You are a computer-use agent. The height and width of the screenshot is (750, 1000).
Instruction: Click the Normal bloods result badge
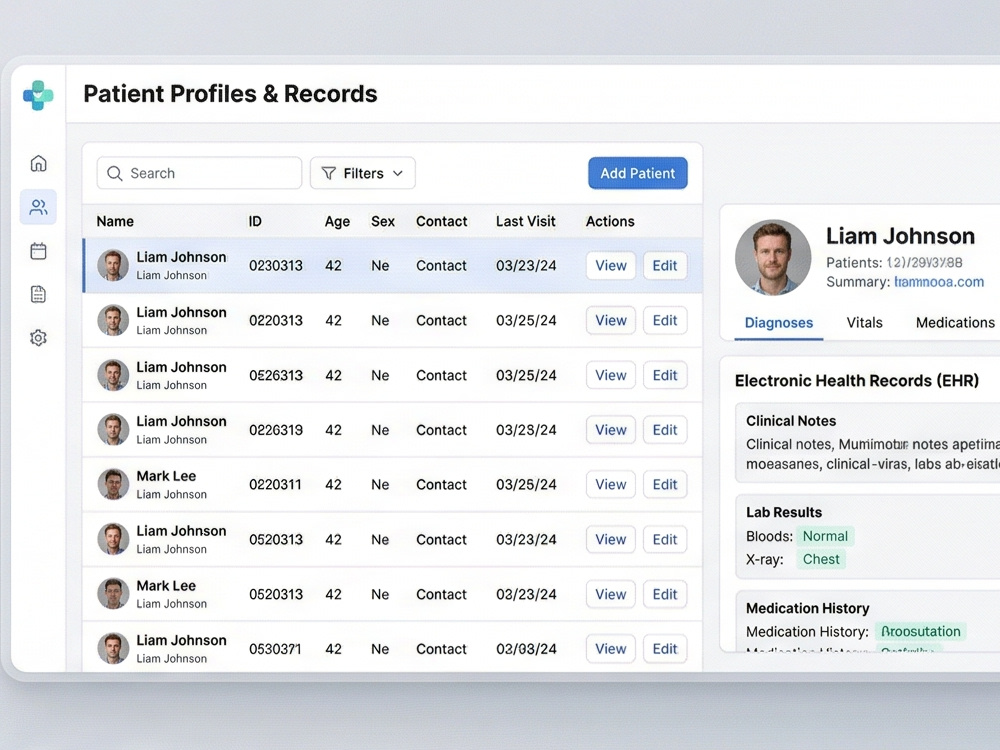(825, 536)
